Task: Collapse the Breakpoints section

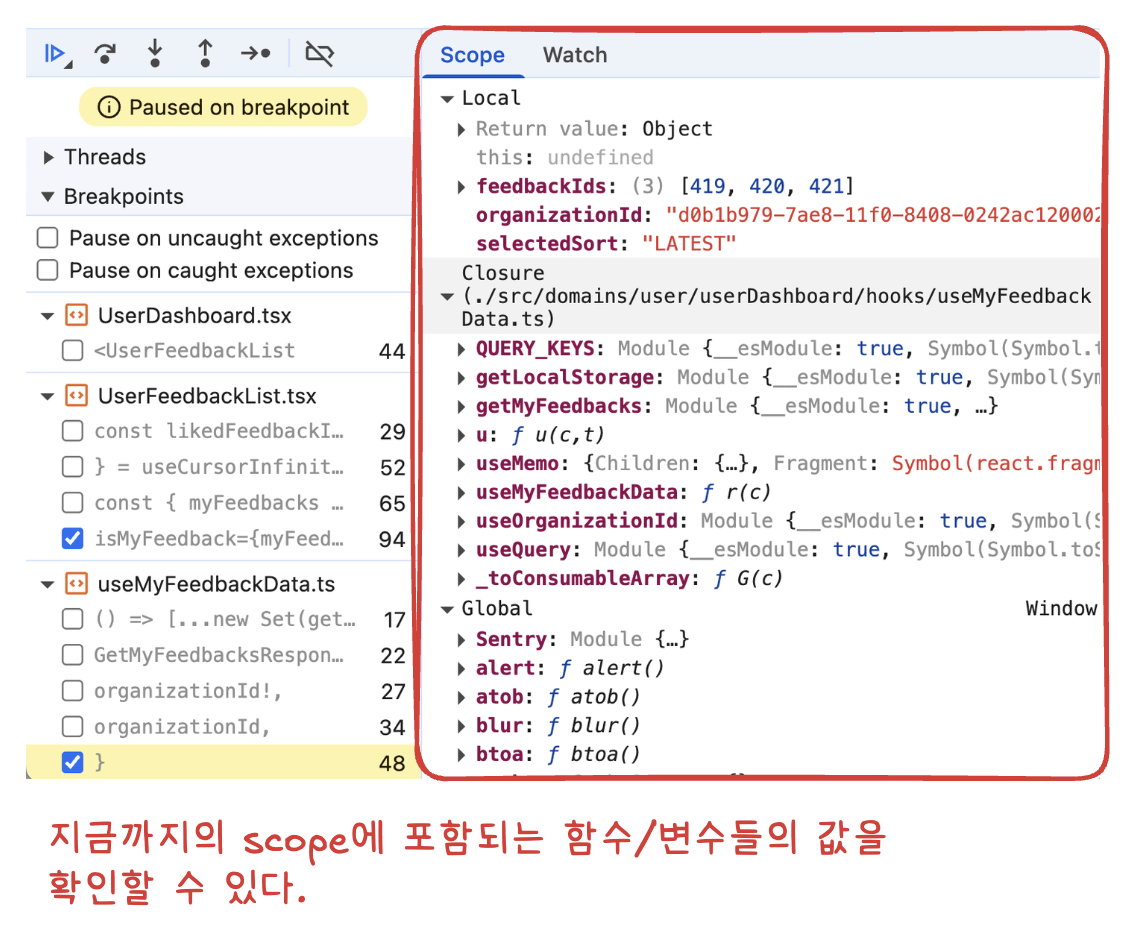Action: [x=49, y=197]
